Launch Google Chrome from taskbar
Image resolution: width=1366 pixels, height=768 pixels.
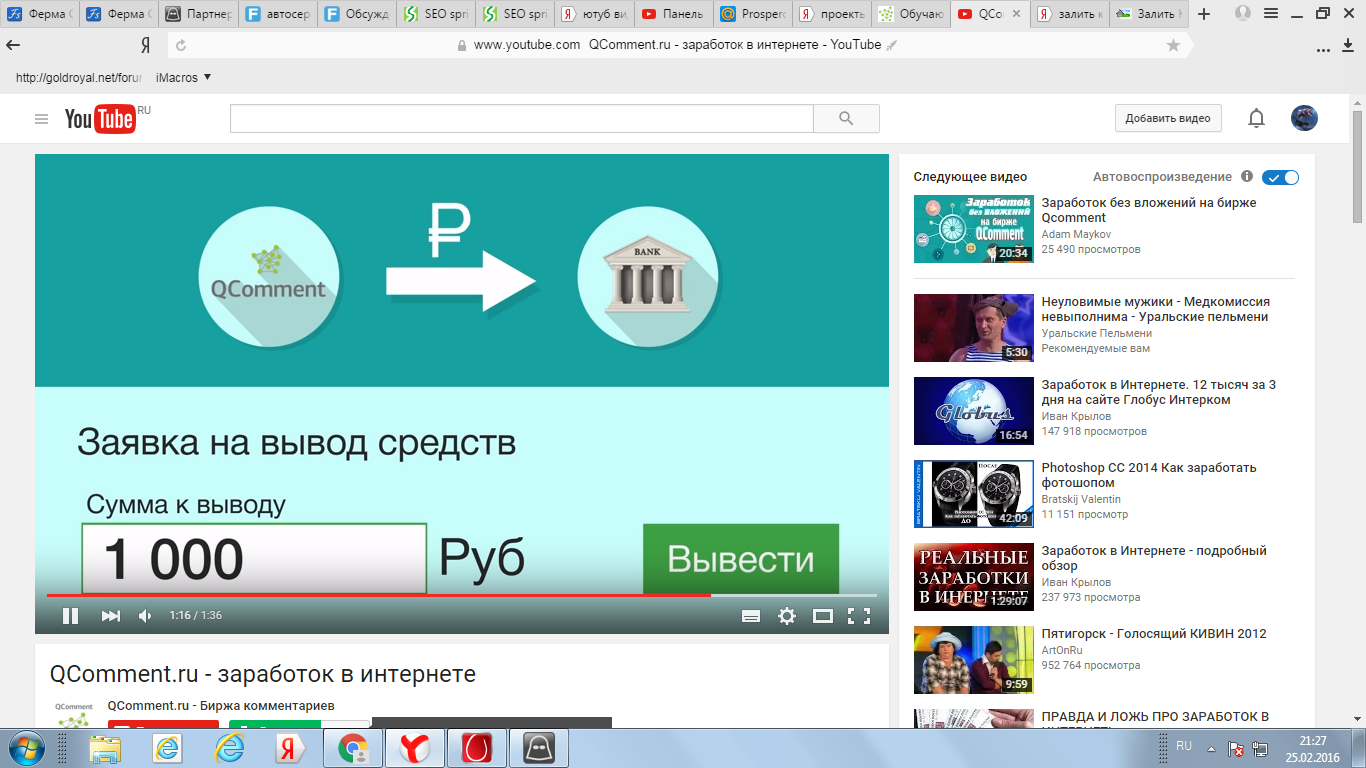pos(353,747)
